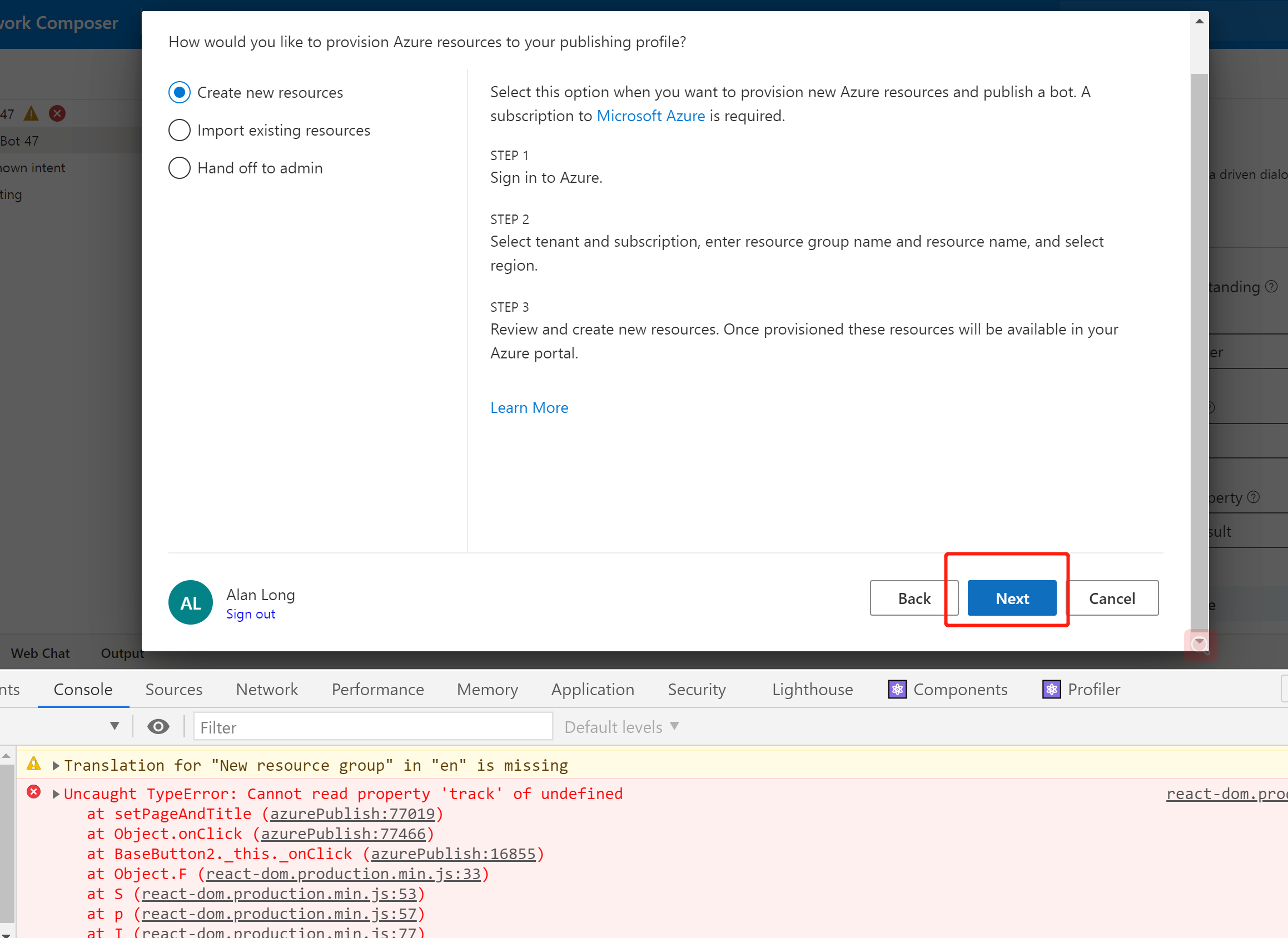This screenshot has height=938, width=1288.
Task: Click the React Components tab icon
Action: (897, 689)
